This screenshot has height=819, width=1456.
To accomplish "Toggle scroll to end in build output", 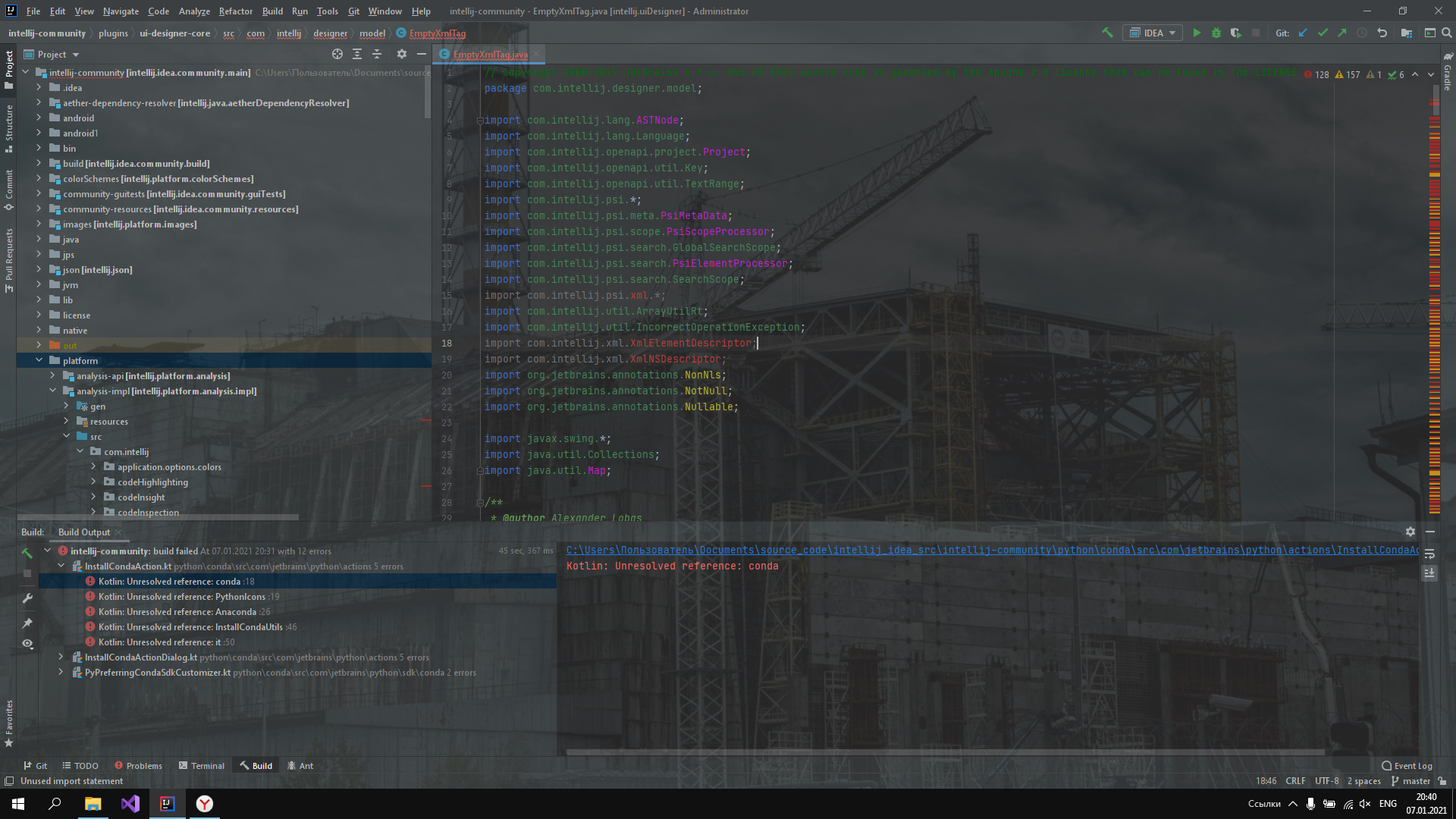I will [1429, 573].
